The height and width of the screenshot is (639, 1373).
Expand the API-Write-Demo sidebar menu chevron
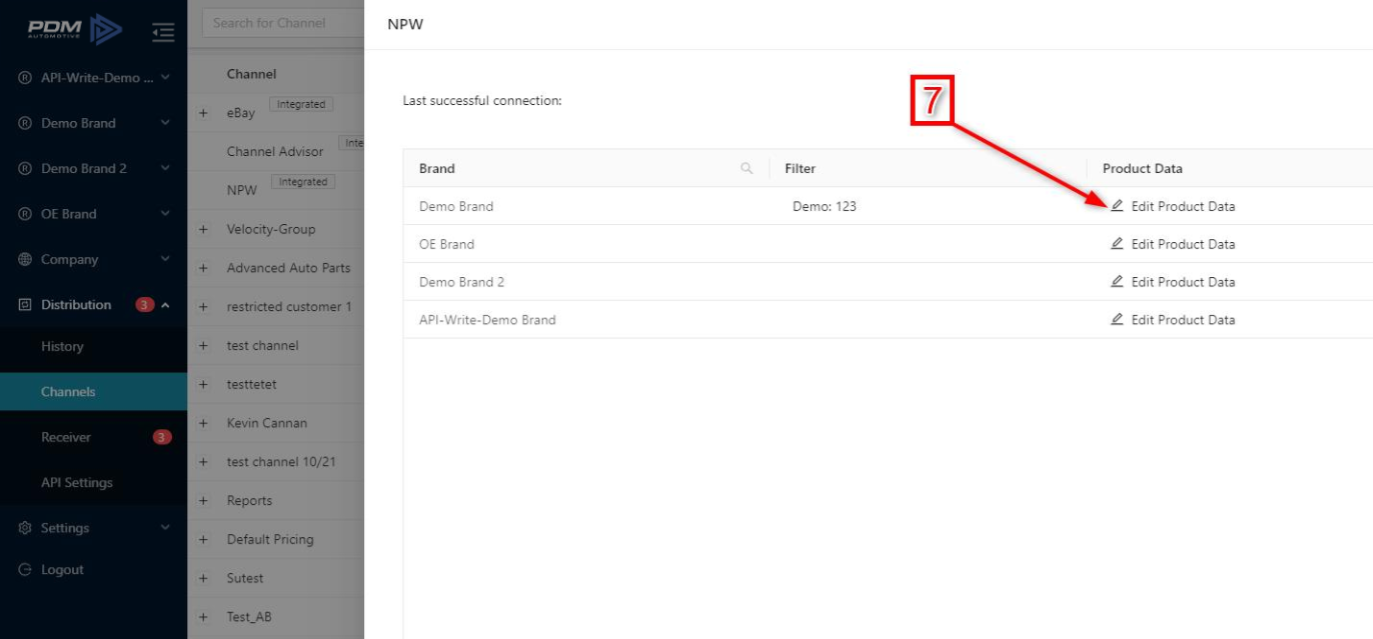pyautogui.click(x=165, y=78)
